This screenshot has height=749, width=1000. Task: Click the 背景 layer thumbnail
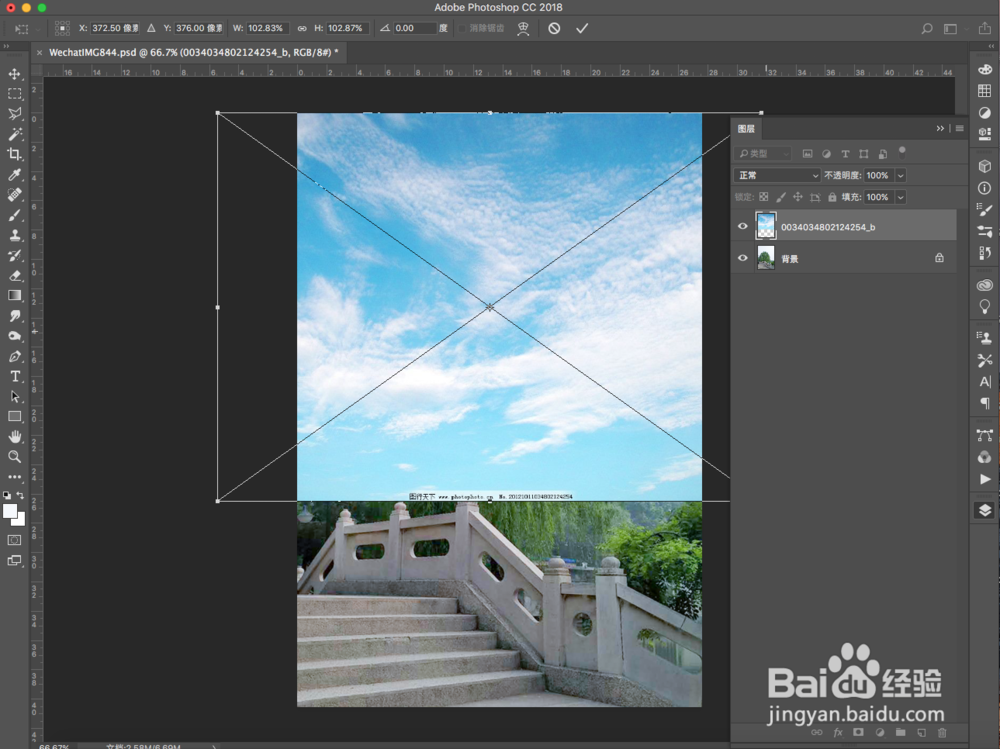(766, 257)
